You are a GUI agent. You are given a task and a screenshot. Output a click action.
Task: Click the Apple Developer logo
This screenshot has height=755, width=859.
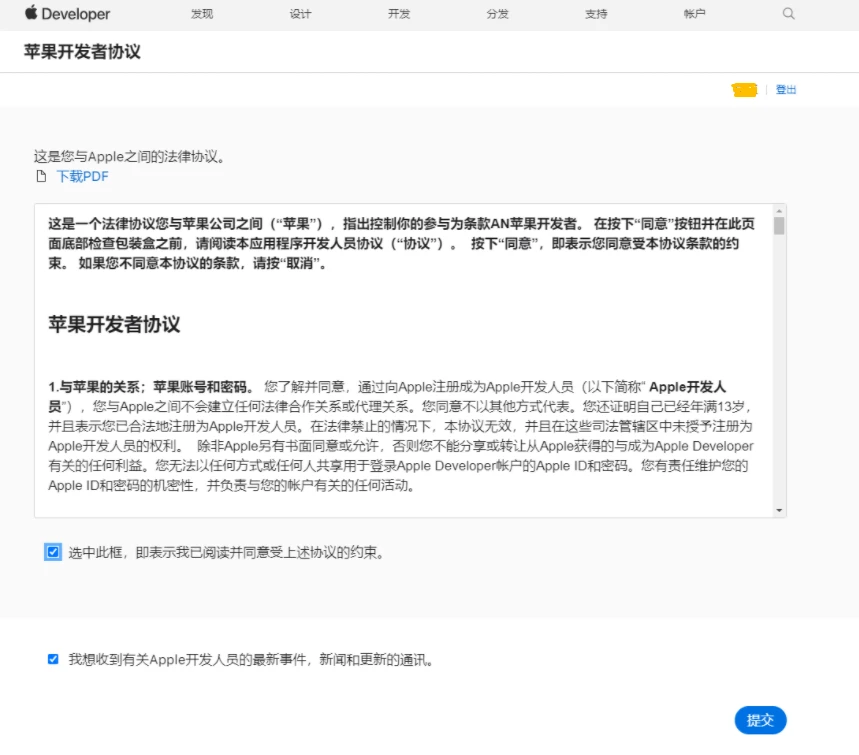point(68,14)
